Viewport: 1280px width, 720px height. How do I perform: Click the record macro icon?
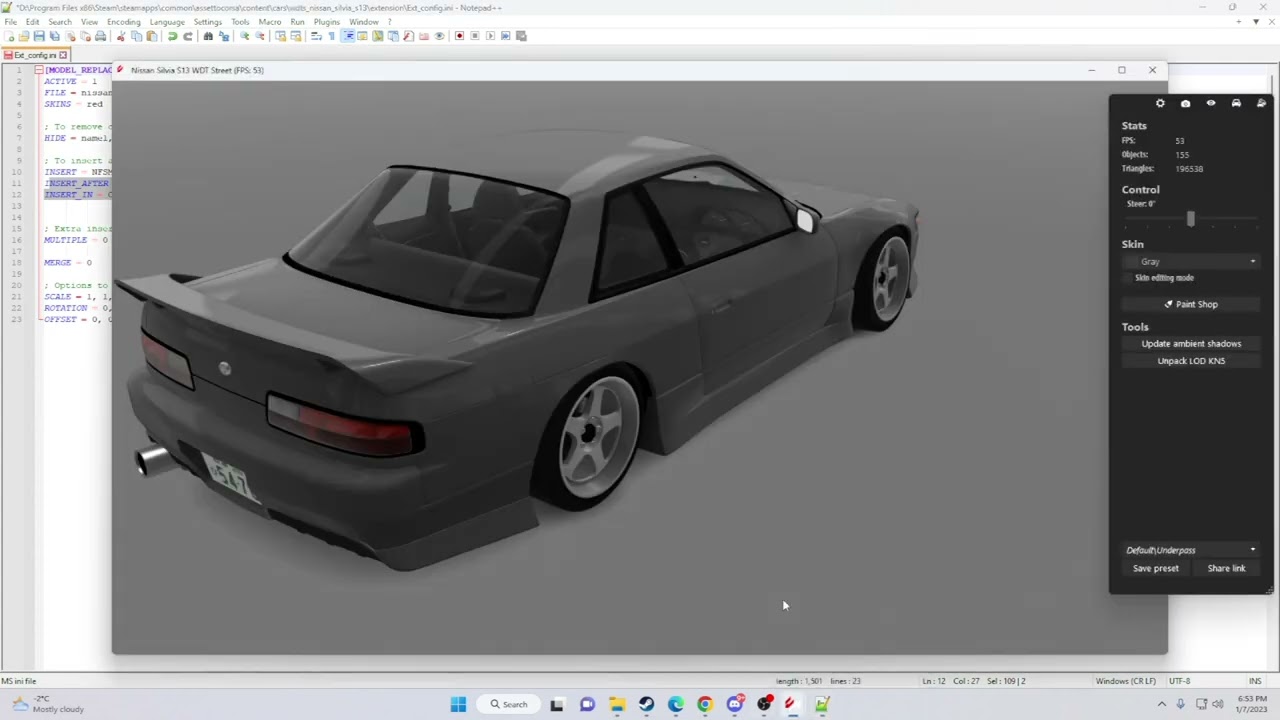pos(459,36)
